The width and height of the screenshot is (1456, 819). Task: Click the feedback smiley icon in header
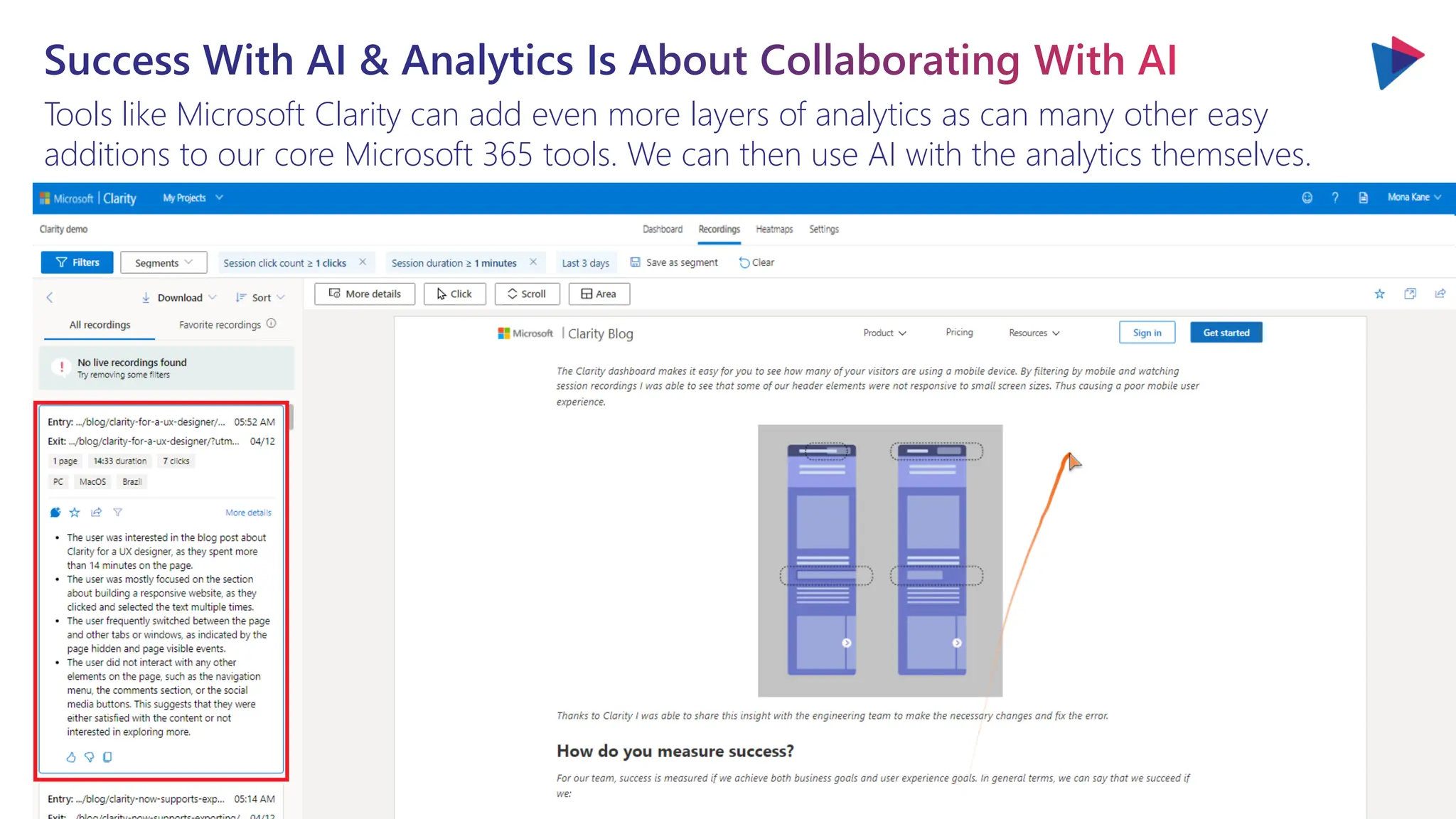1307,198
